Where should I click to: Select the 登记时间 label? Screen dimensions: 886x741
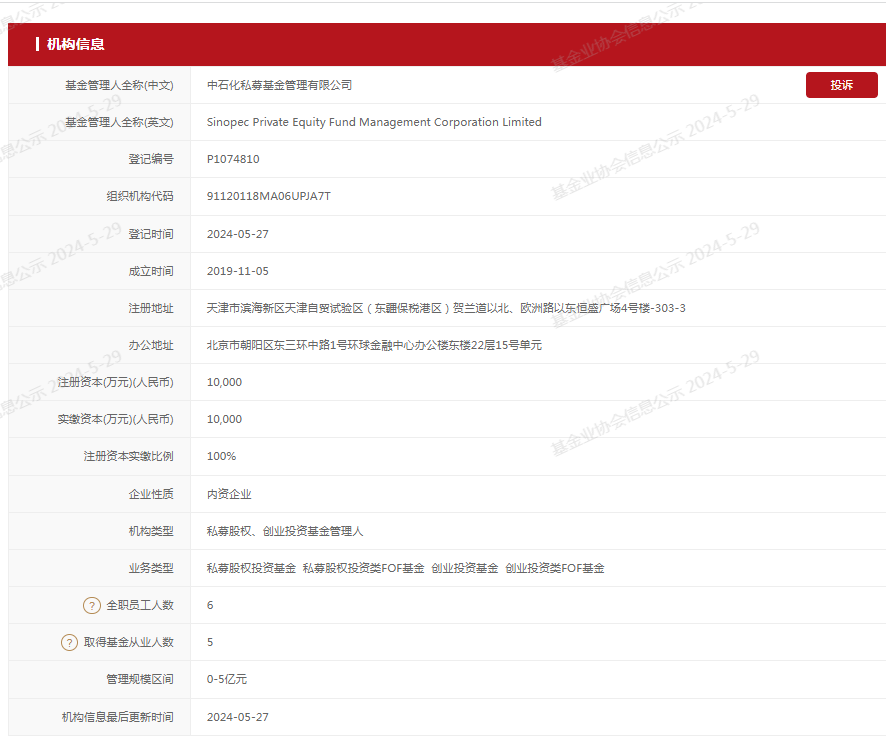point(151,234)
